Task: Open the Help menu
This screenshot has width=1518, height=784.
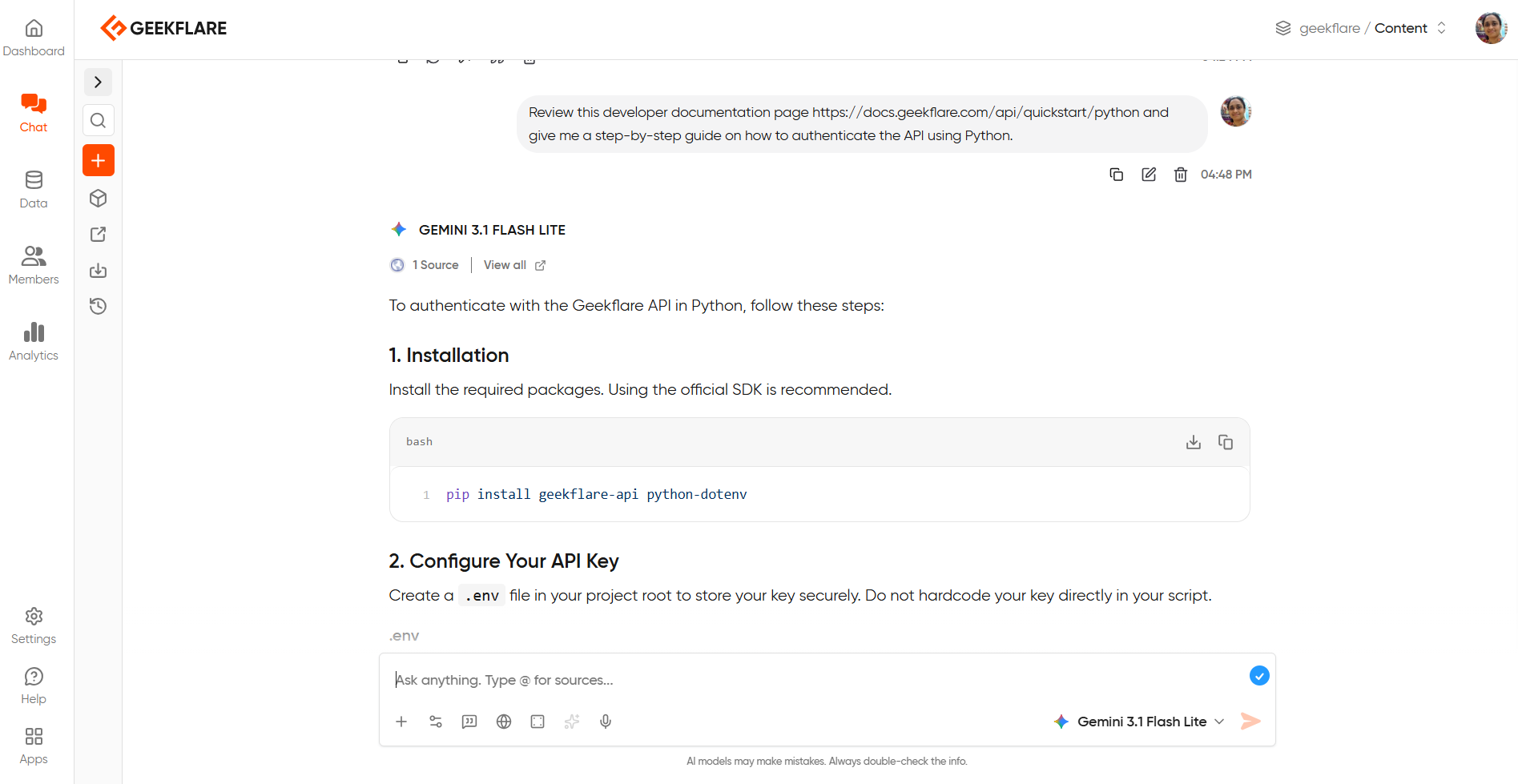Action: point(34,686)
